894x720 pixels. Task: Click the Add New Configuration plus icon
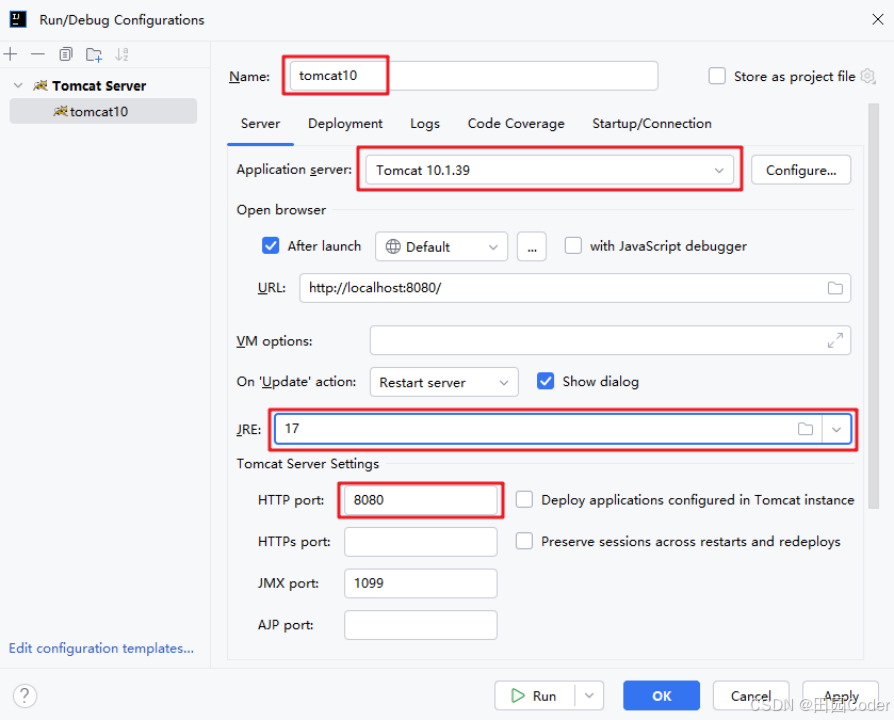(10, 54)
